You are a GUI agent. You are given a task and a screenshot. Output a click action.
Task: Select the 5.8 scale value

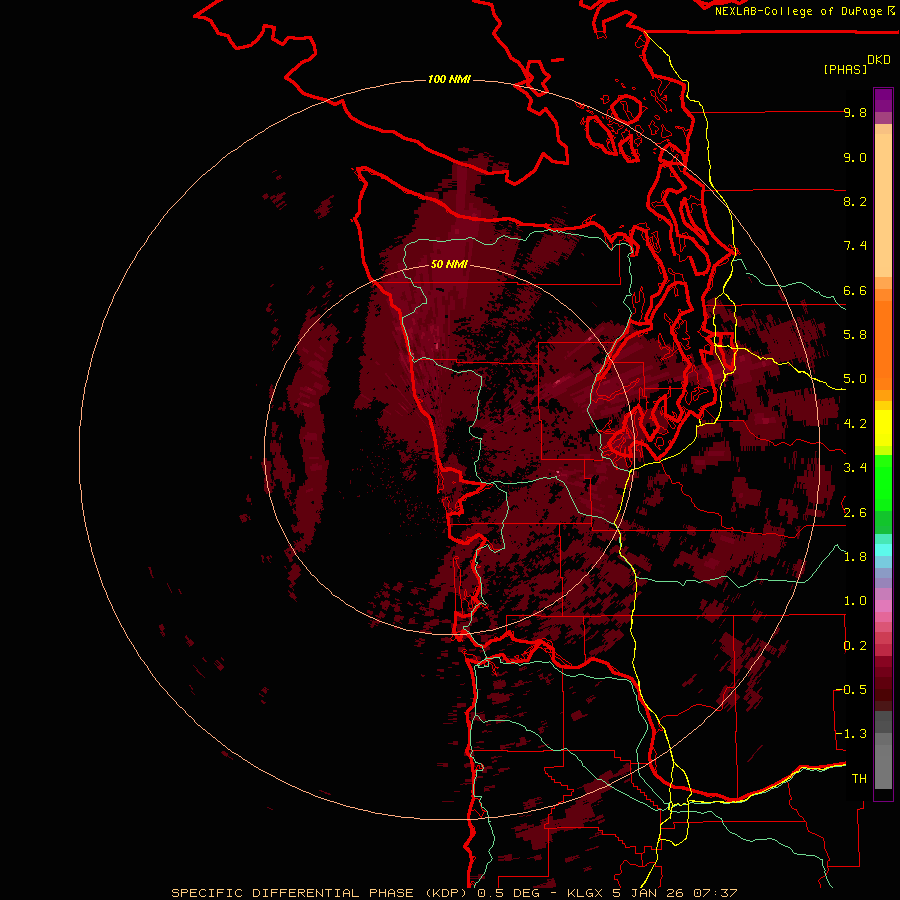[x=855, y=335]
